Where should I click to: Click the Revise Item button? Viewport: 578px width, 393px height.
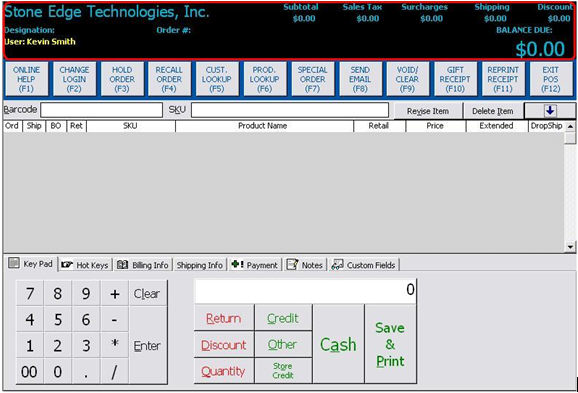tap(428, 111)
